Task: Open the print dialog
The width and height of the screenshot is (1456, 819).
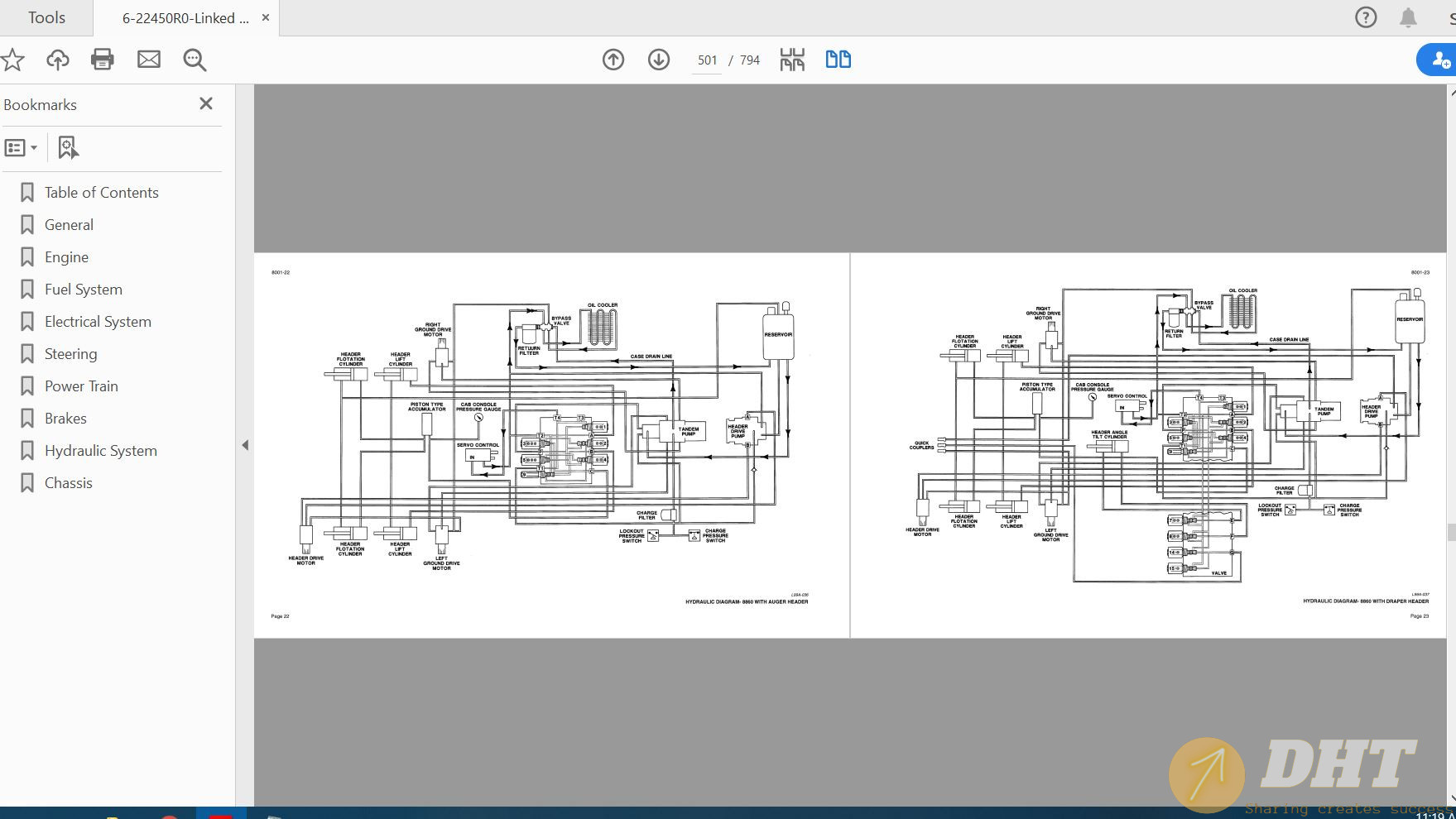Action: tap(103, 59)
